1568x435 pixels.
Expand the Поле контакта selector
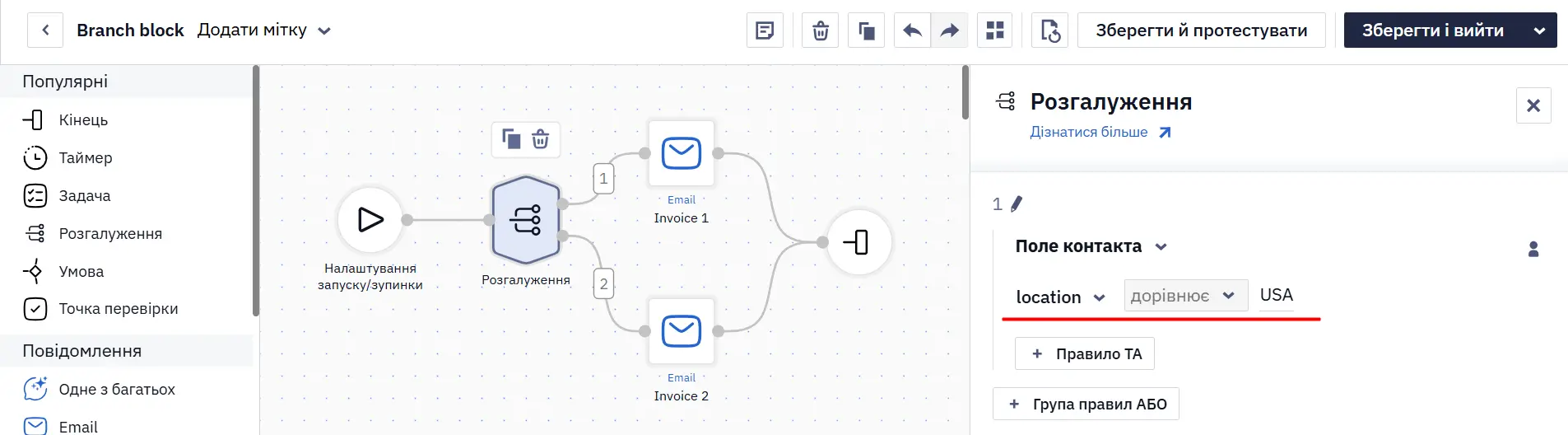click(x=1091, y=246)
